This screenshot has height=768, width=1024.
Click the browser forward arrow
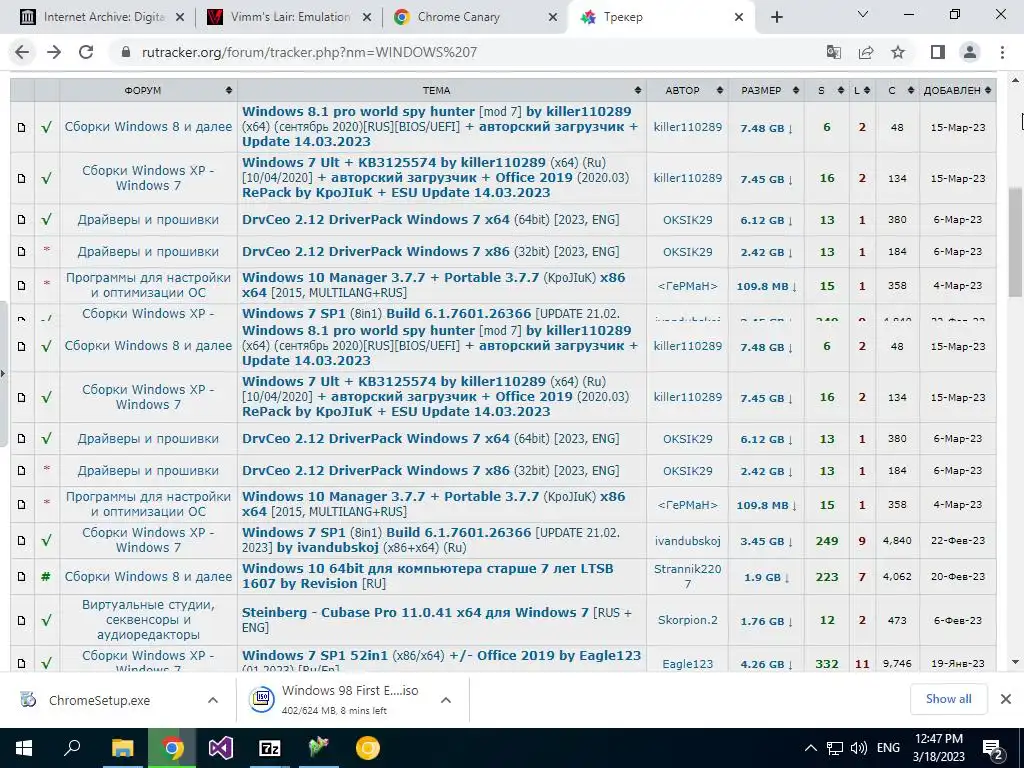click(x=54, y=52)
